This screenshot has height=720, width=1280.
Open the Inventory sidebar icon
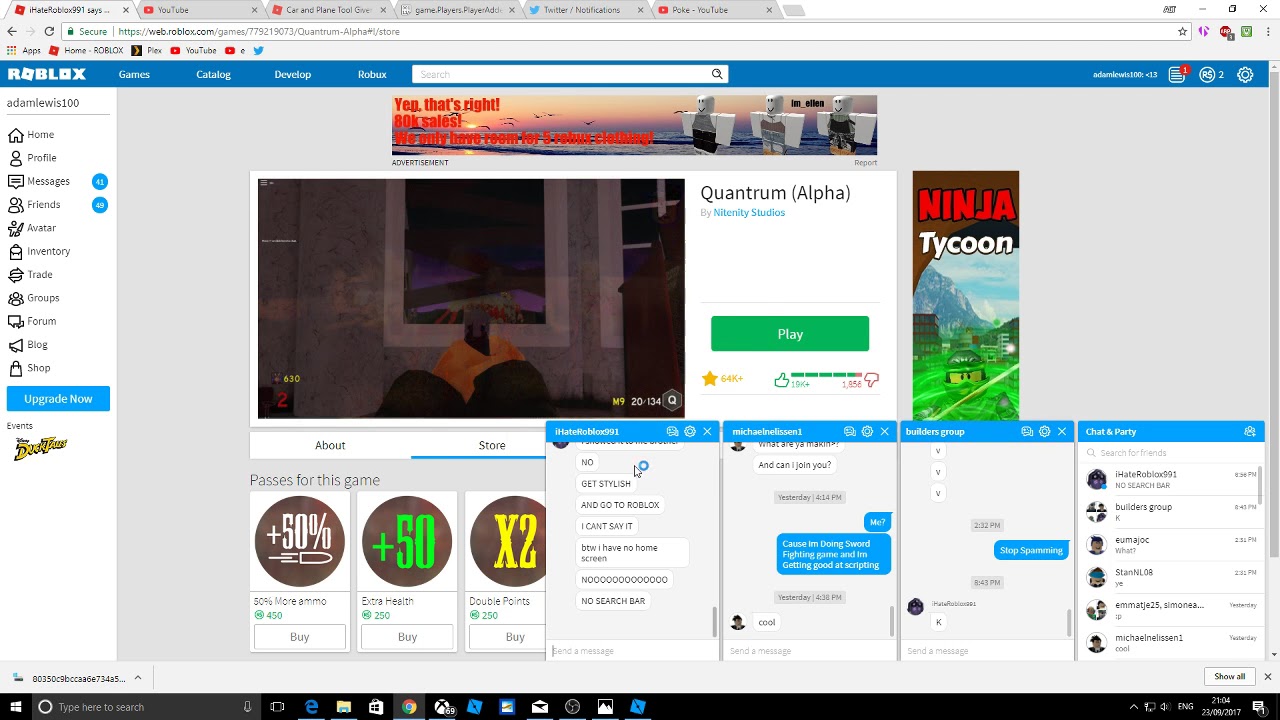(15, 251)
